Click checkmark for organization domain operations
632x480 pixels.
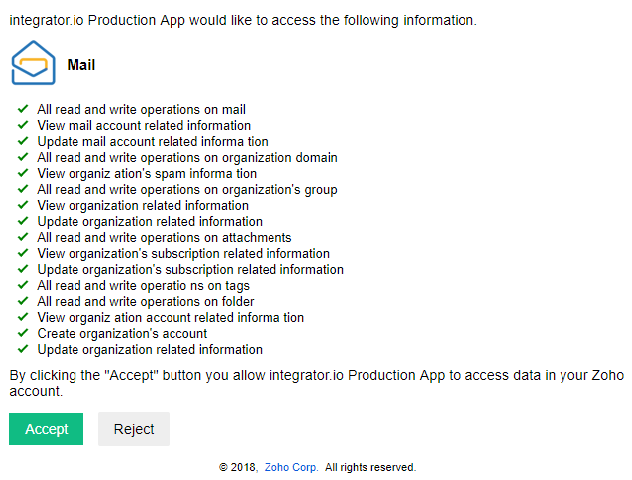pyautogui.click(x=22, y=158)
